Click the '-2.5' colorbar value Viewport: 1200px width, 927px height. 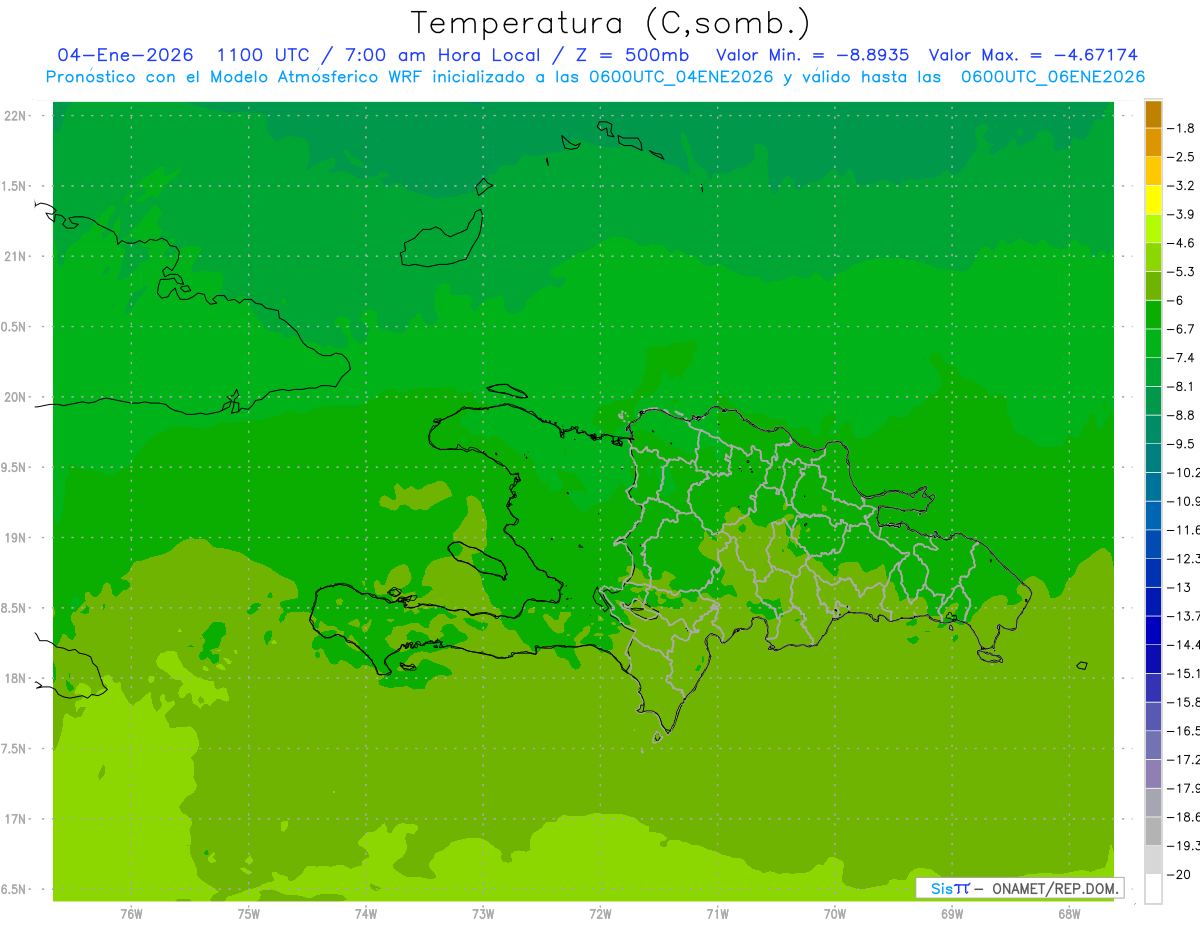(x=1181, y=157)
